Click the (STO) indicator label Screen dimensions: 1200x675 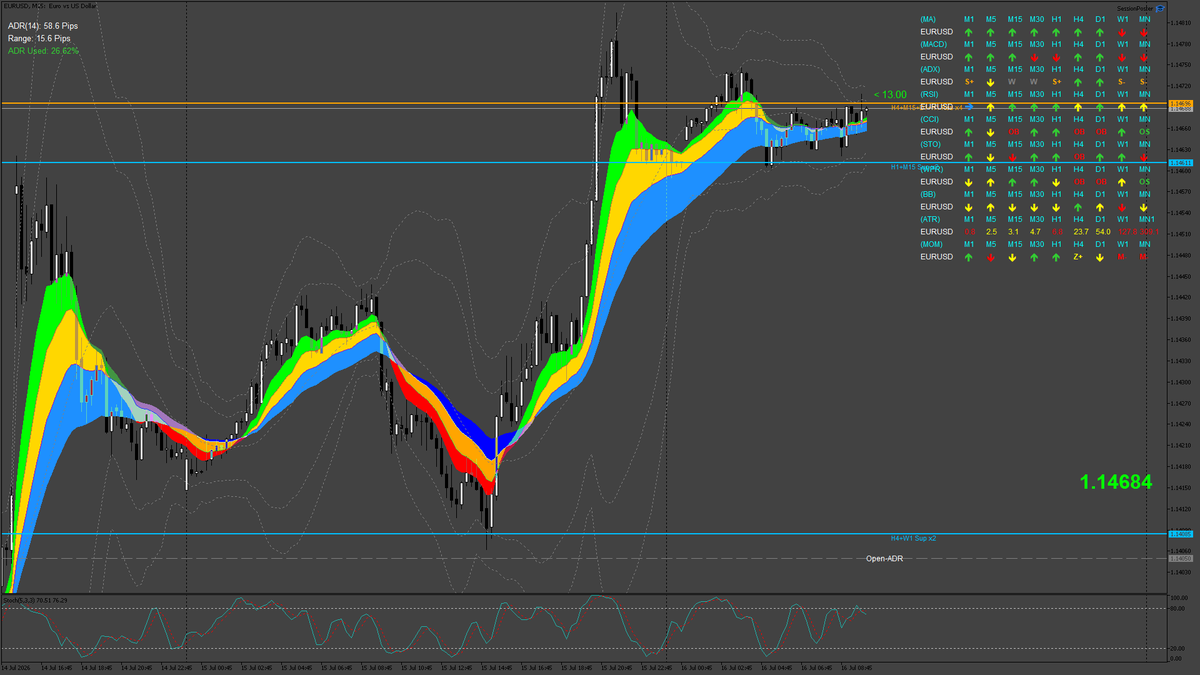click(x=931, y=144)
